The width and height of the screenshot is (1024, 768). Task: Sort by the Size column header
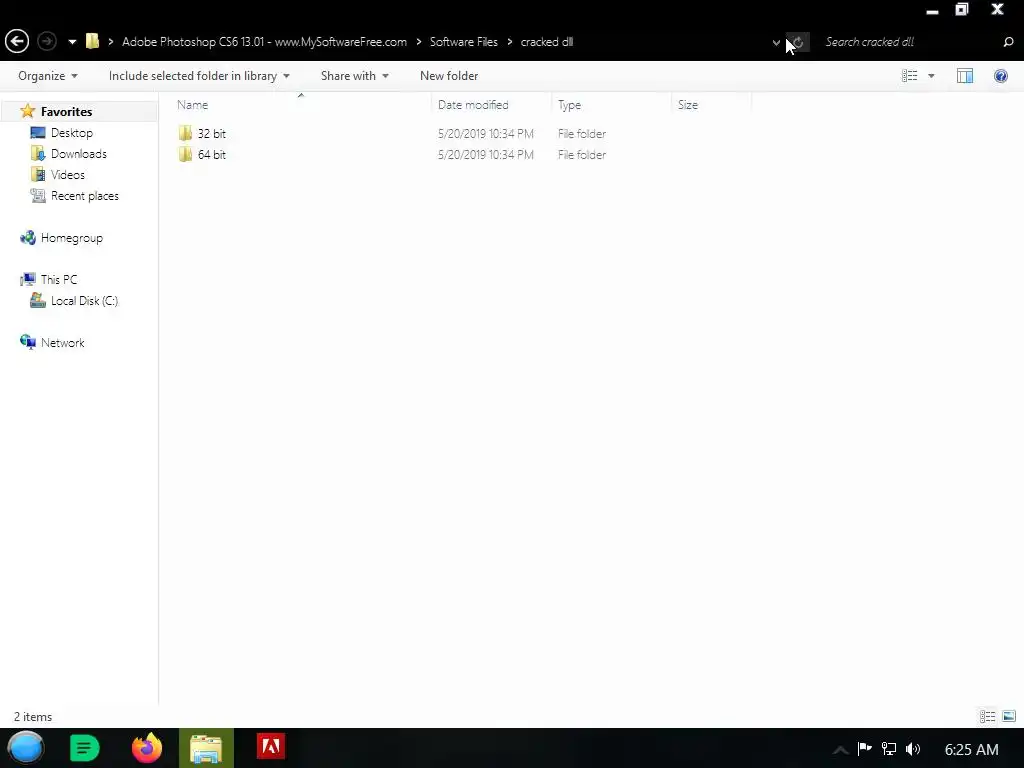tap(711, 104)
